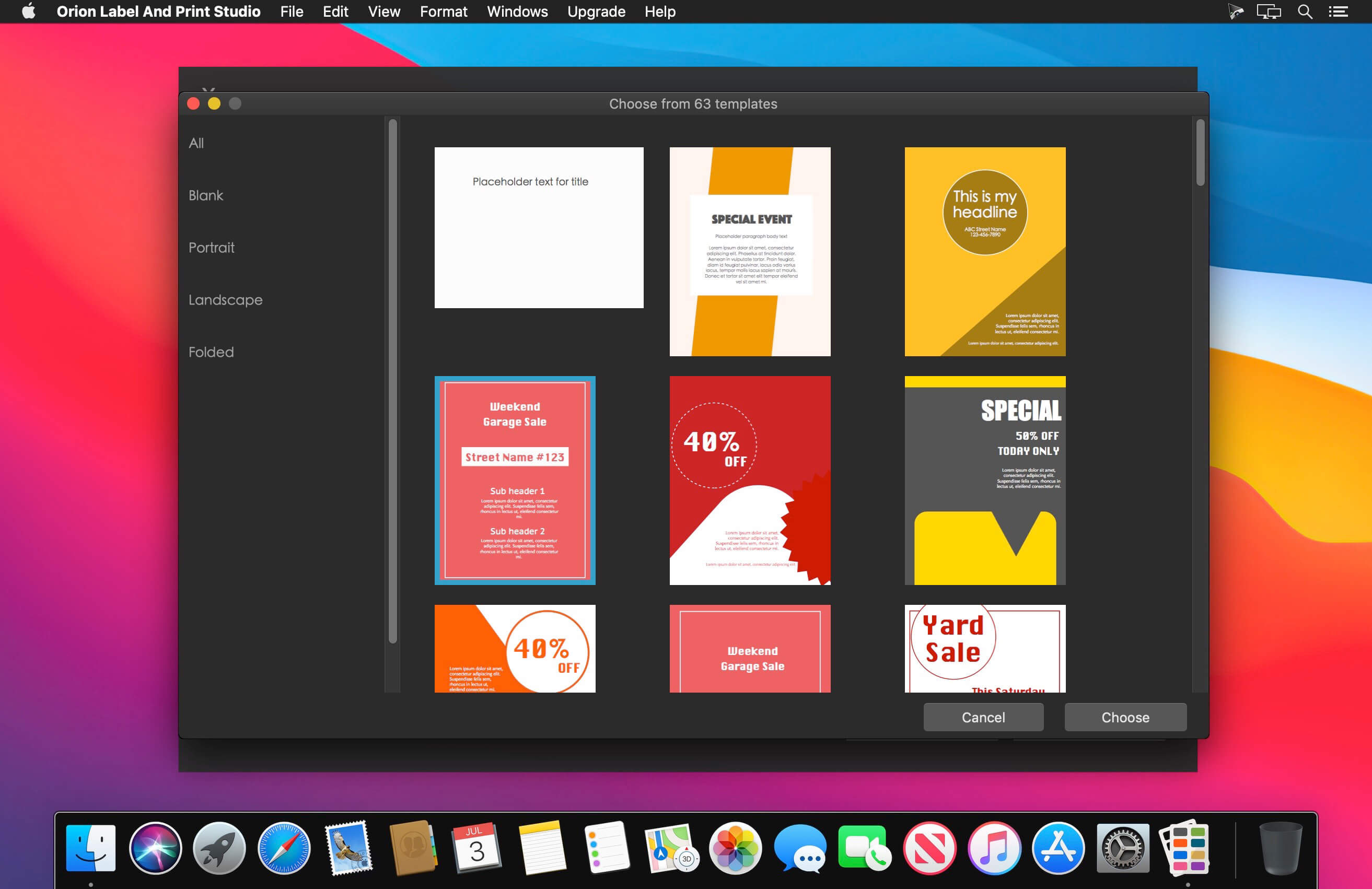The width and height of the screenshot is (1372, 889).
Task: Open Launchpad rocket icon
Action: coord(219,848)
